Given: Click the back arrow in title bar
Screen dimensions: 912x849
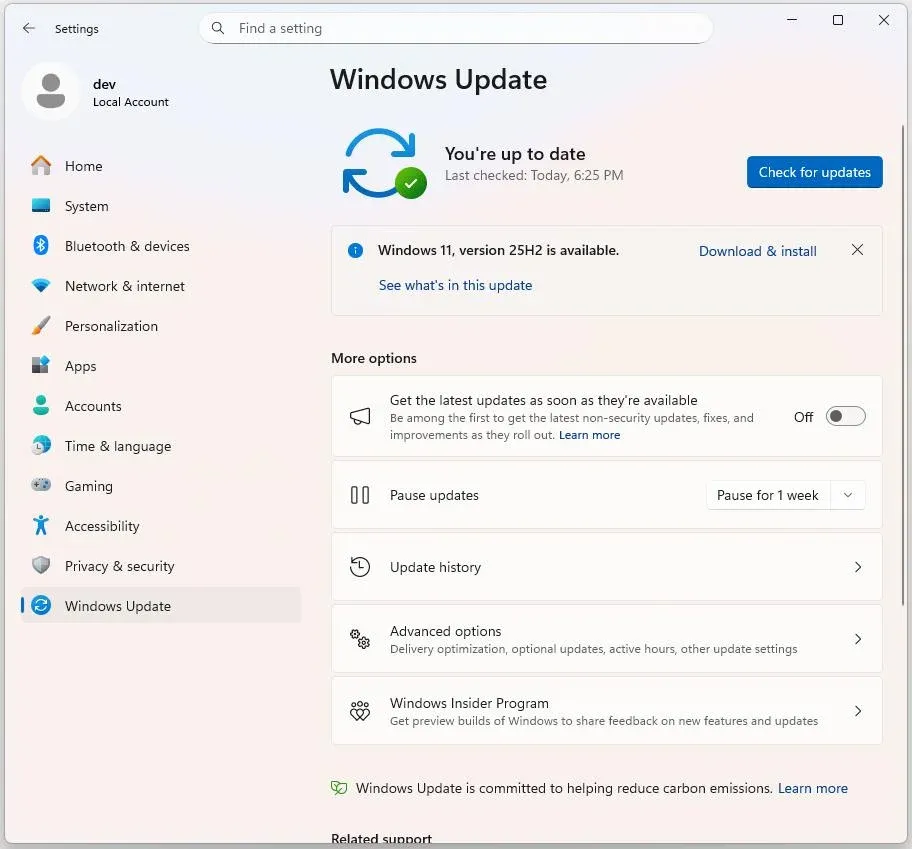Looking at the screenshot, I should pyautogui.click(x=28, y=28).
